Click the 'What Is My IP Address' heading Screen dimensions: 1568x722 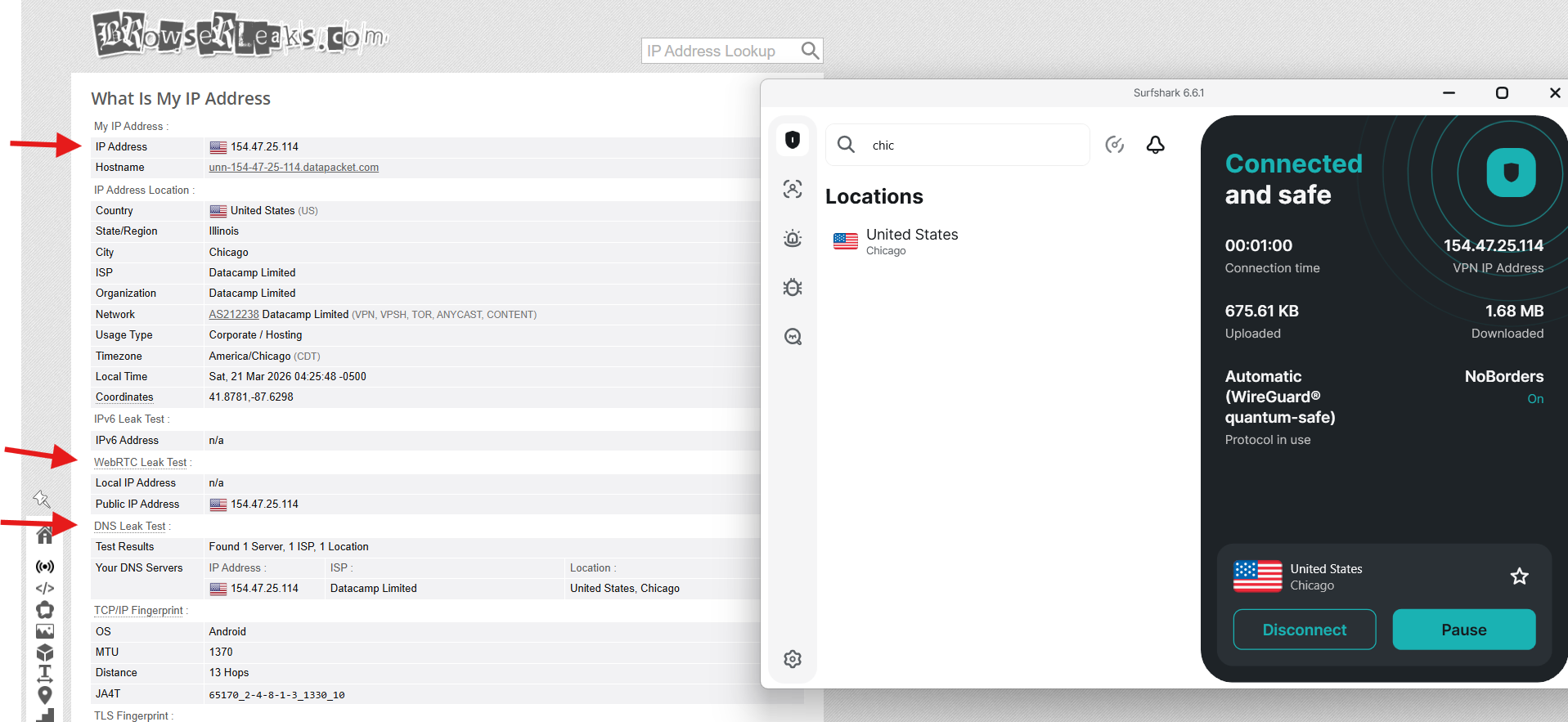181,99
